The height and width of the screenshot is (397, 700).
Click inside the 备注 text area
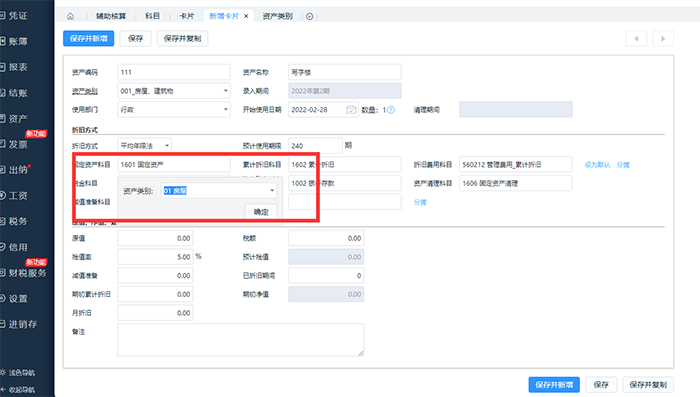(241, 340)
